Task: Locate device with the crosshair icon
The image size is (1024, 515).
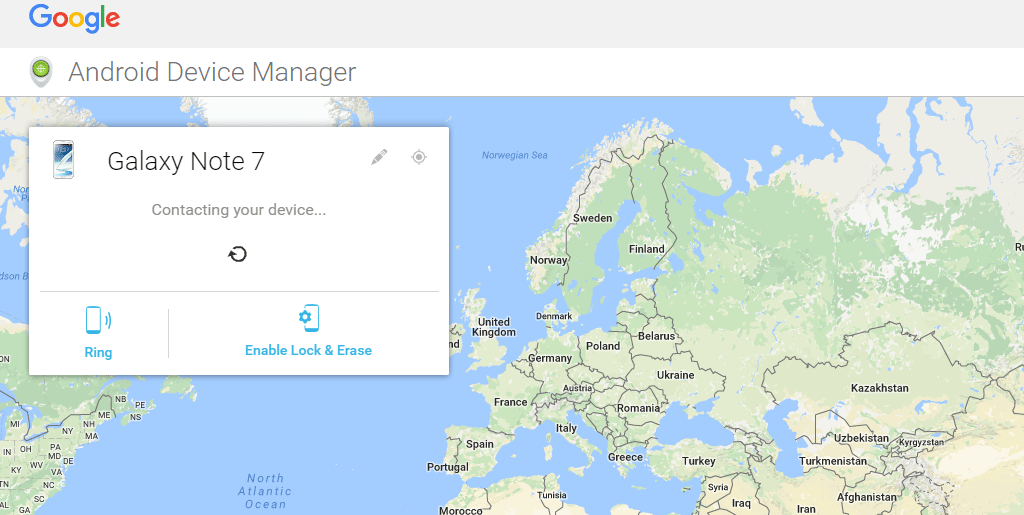Action: (x=419, y=157)
